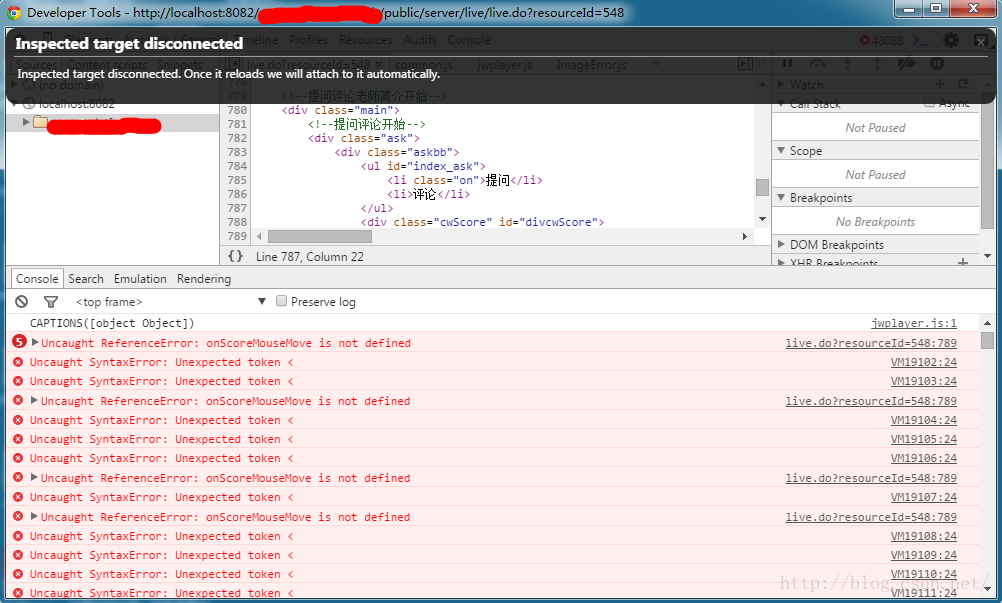Toggle pause on exceptions

click(937, 64)
